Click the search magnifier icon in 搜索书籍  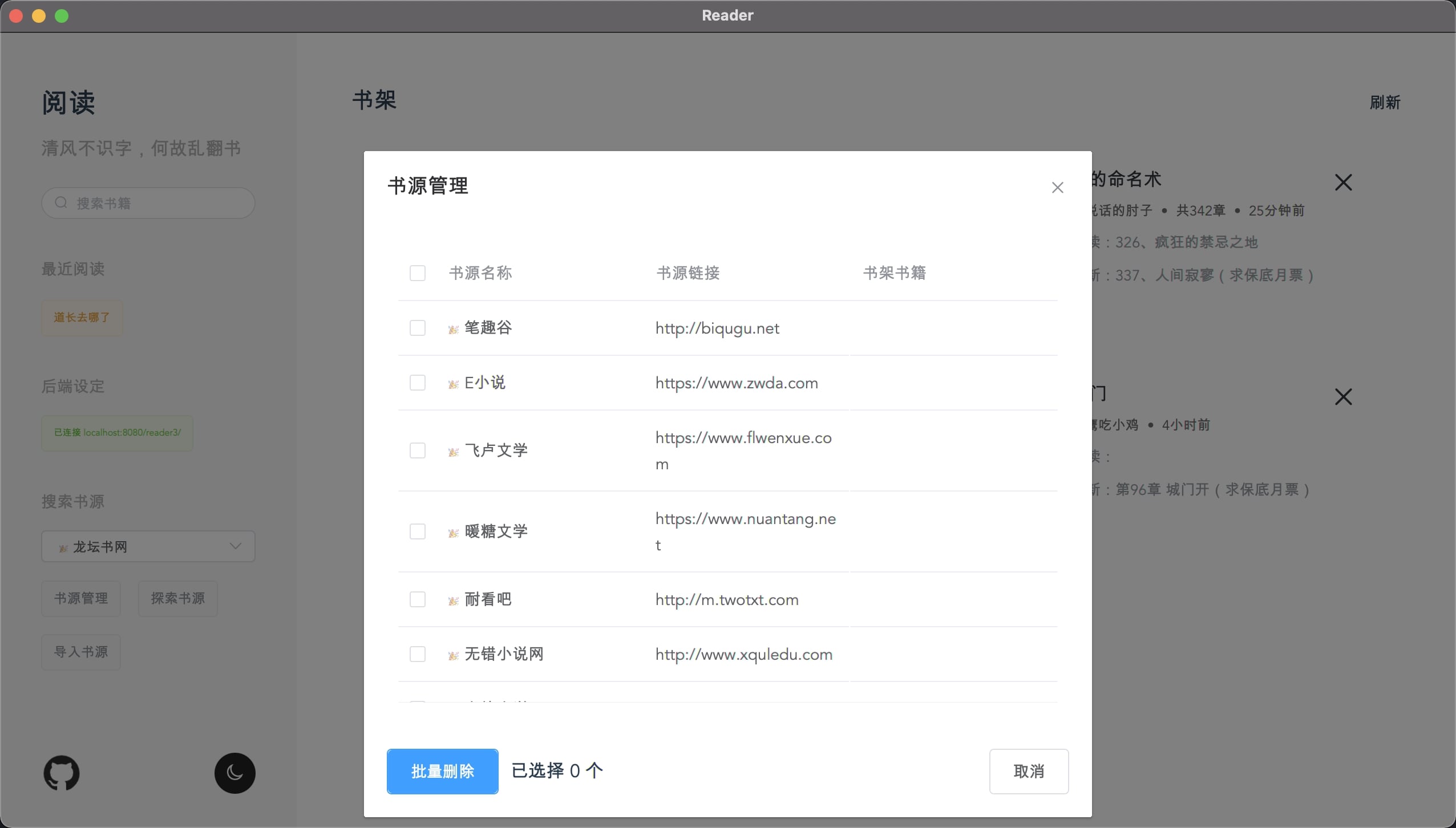pos(61,203)
